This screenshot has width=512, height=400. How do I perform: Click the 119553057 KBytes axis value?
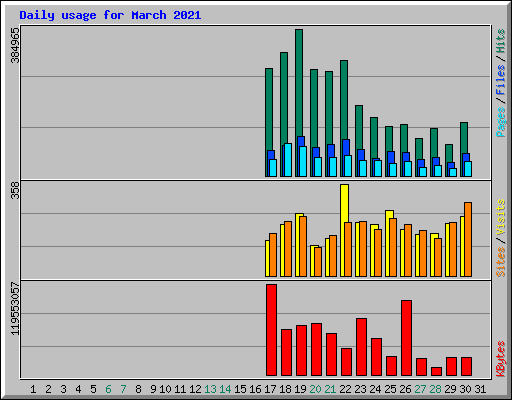(15, 309)
